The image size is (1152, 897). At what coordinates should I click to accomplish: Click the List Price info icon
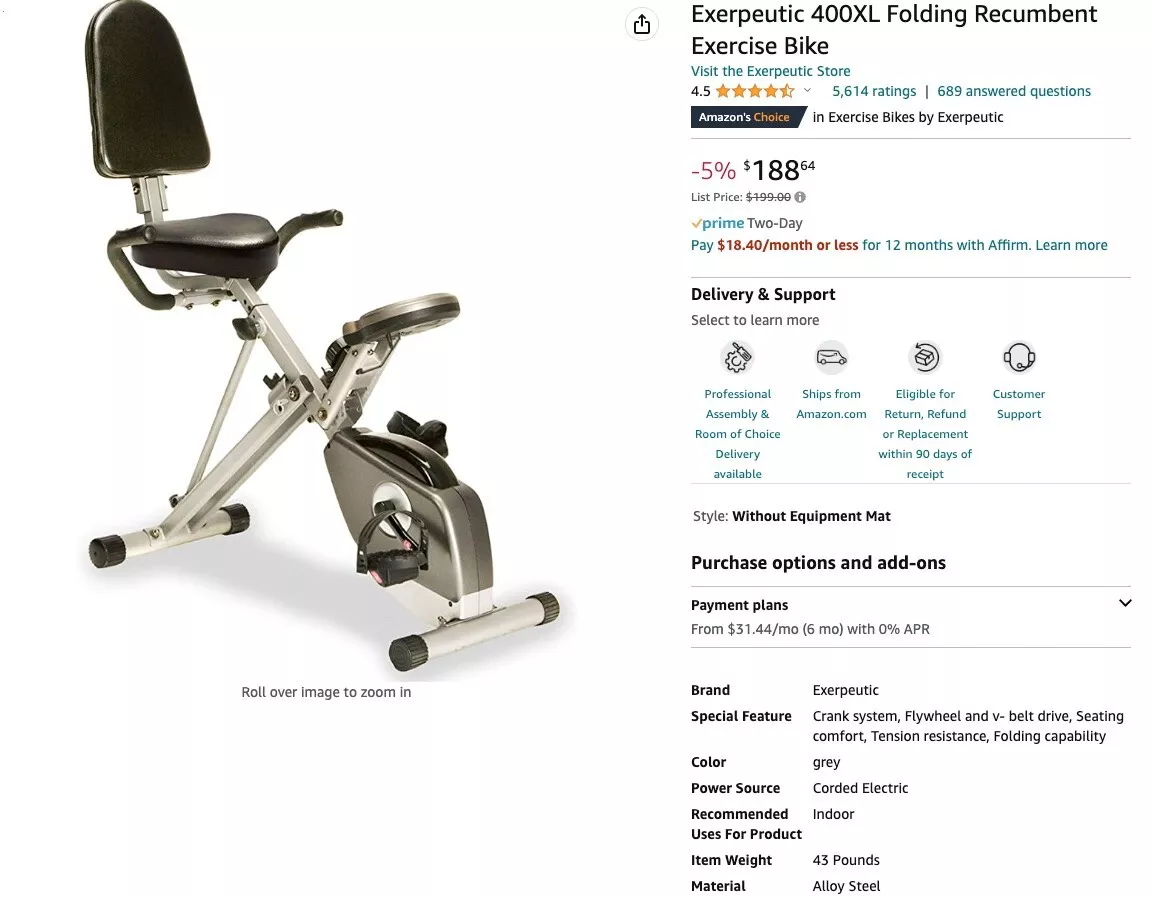800,197
